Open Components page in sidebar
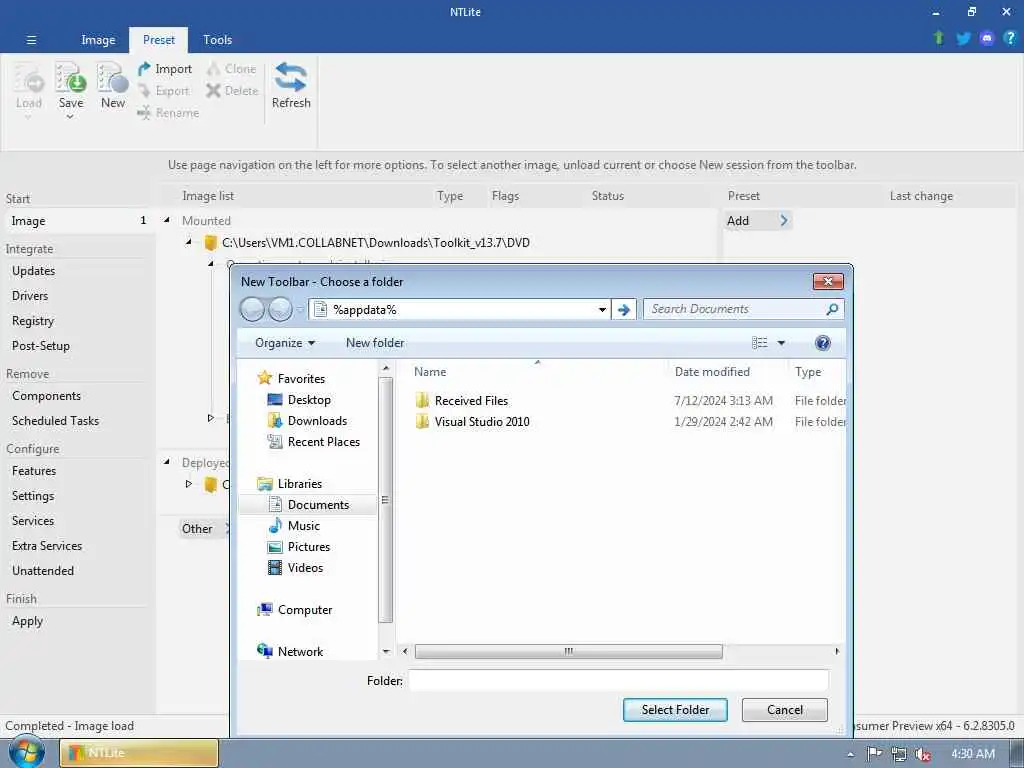 pyautogui.click(x=46, y=396)
